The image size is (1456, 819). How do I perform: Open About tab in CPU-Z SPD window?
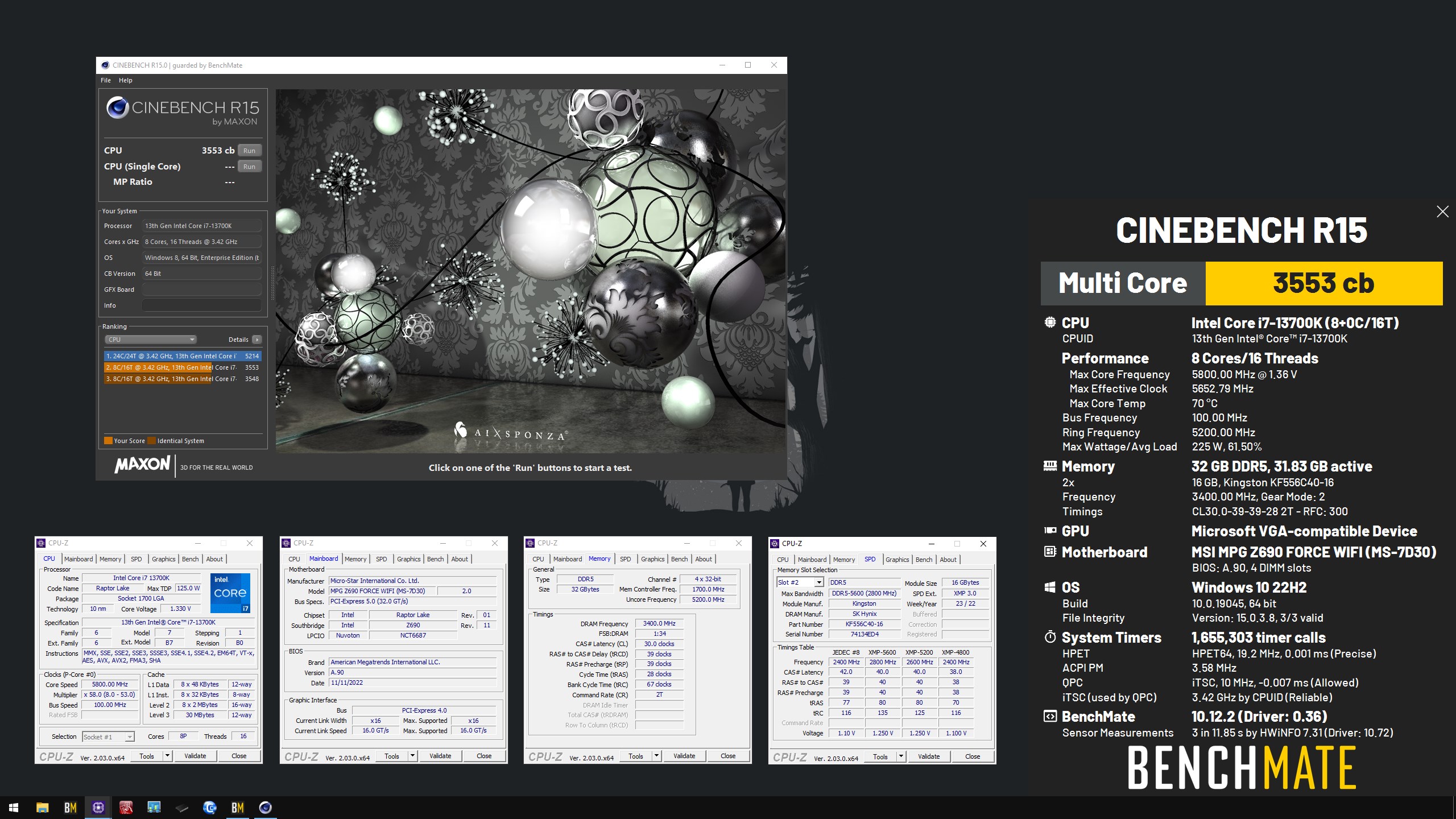pyautogui.click(x=948, y=560)
